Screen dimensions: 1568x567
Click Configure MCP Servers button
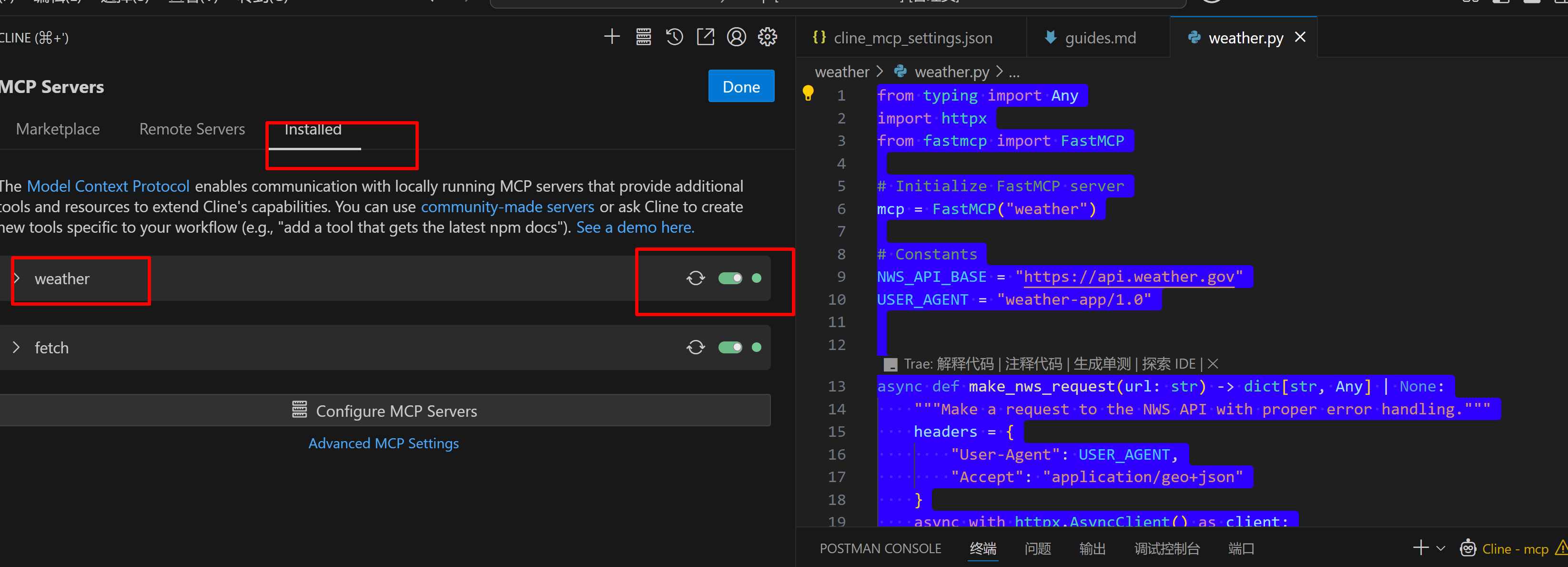[x=384, y=411]
